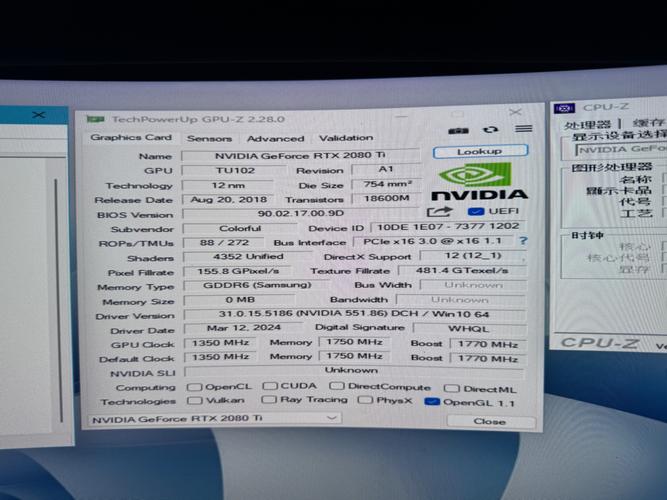Click the Memory Size field 0 MB
Viewport: 667px width, 500px height.
click(240, 300)
